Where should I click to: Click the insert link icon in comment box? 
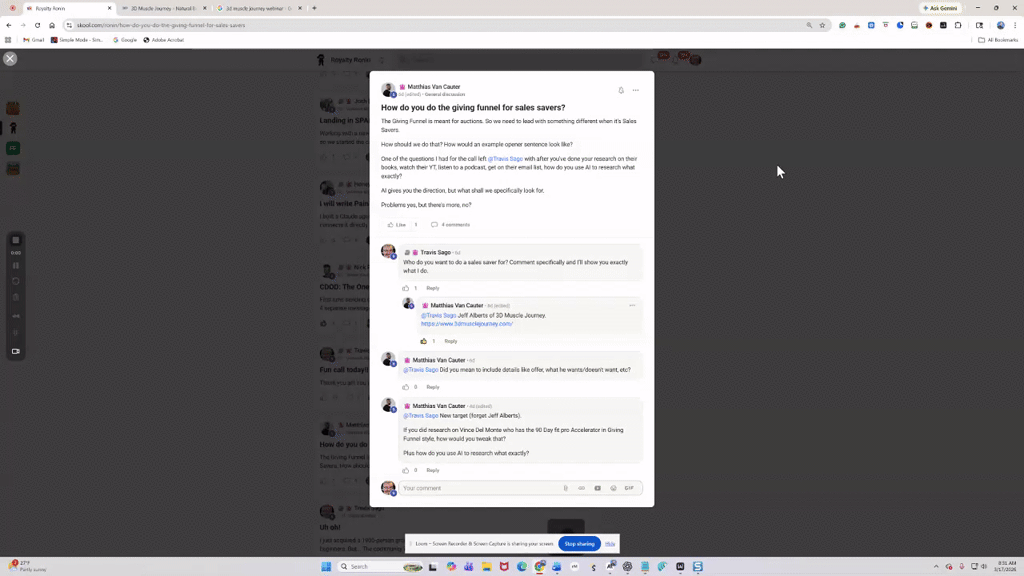pyautogui.click(x=581, y=488)
